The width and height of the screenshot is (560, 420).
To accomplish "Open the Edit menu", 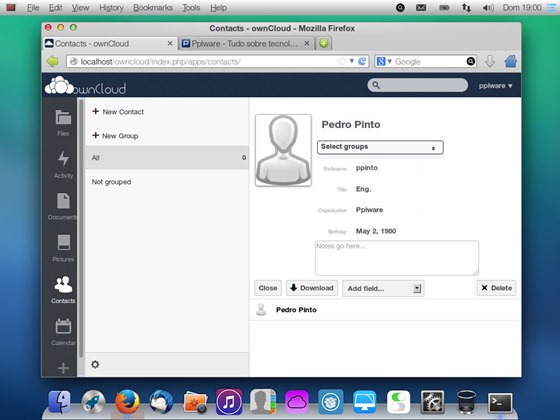I will click(x=55, y=8).
